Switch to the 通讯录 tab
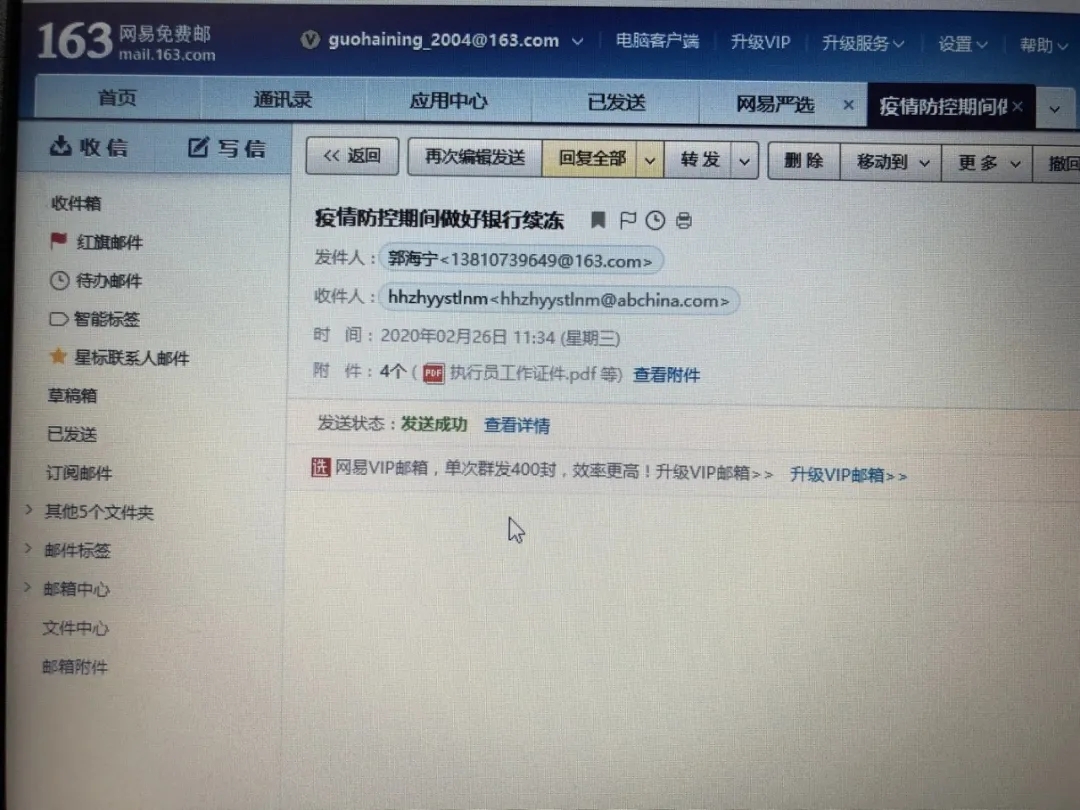This screenshot has height=810, width=1080. tap(283, 100)
